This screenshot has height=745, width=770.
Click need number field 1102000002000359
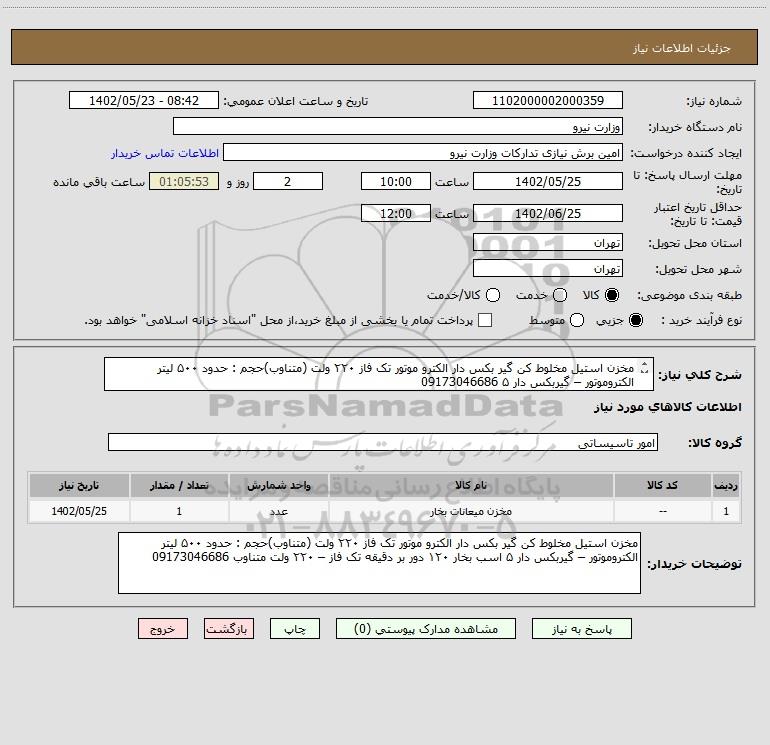click(x=548, y=100)
